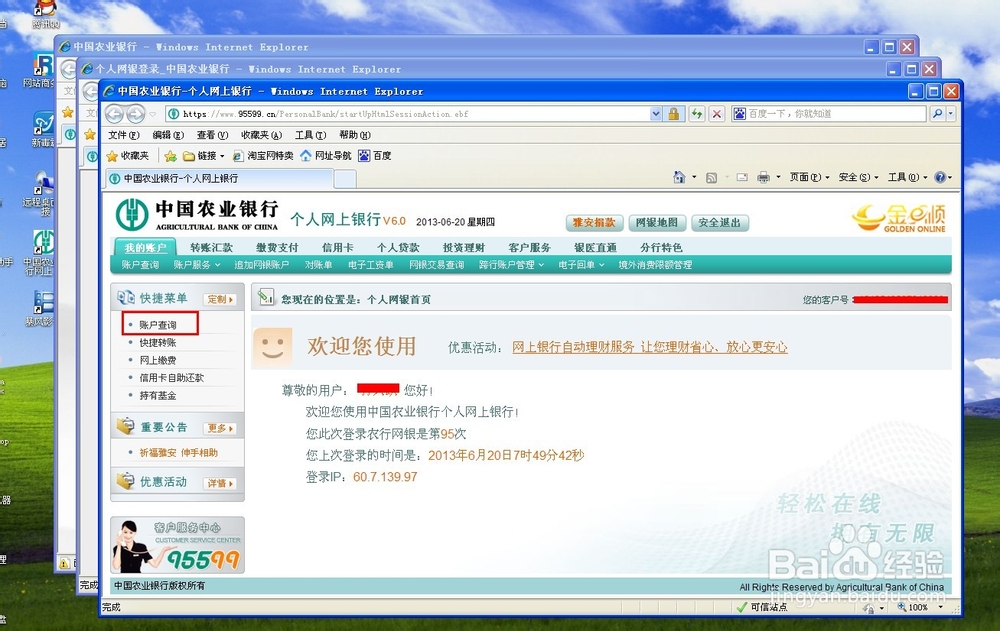Click the RSS feeds icon
This screenshot has width=1000, height=631.
tap(712, 178)
